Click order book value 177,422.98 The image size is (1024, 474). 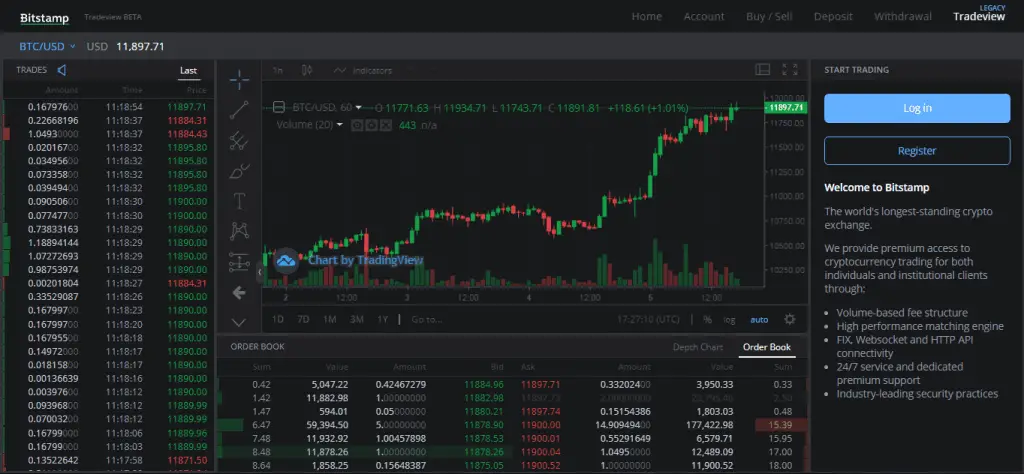[x=708, y=424]
